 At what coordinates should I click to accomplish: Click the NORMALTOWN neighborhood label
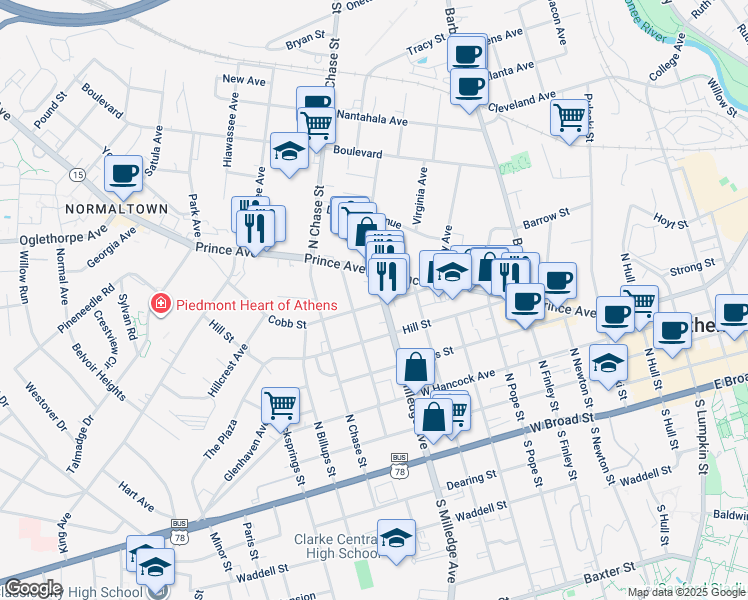[105, 207]
